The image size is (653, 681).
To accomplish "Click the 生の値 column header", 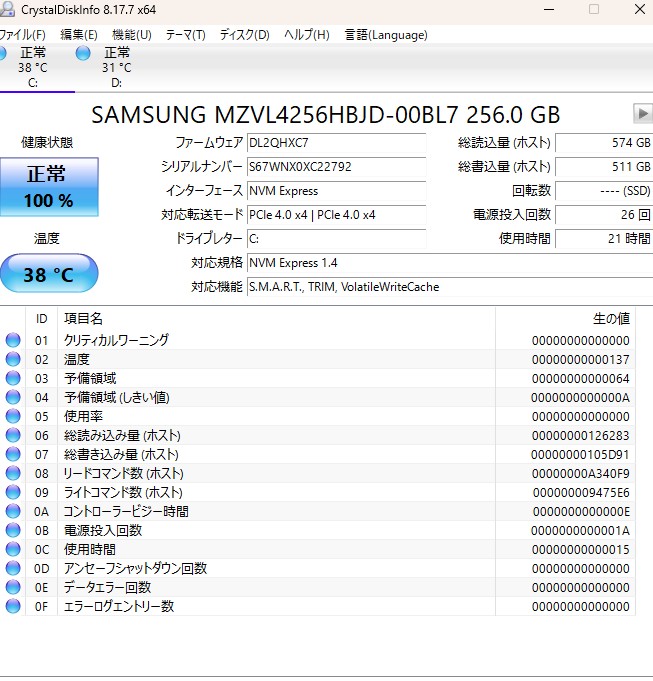I will pyautogui.click(x=565, y=319).
